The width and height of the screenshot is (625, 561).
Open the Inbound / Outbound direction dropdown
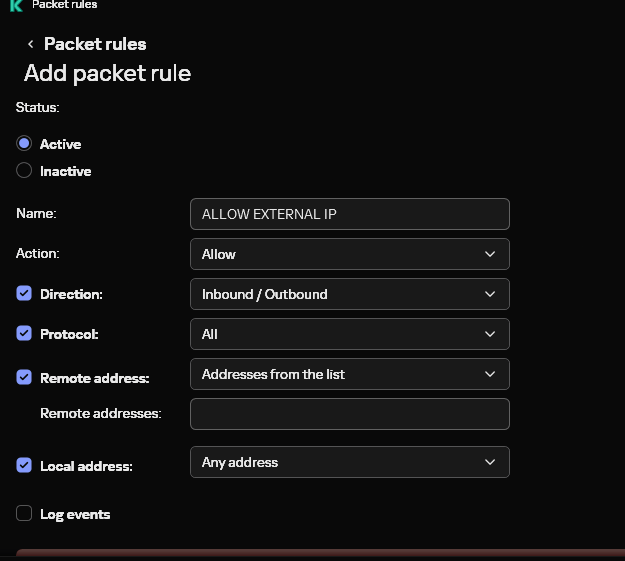pos(349,294)
